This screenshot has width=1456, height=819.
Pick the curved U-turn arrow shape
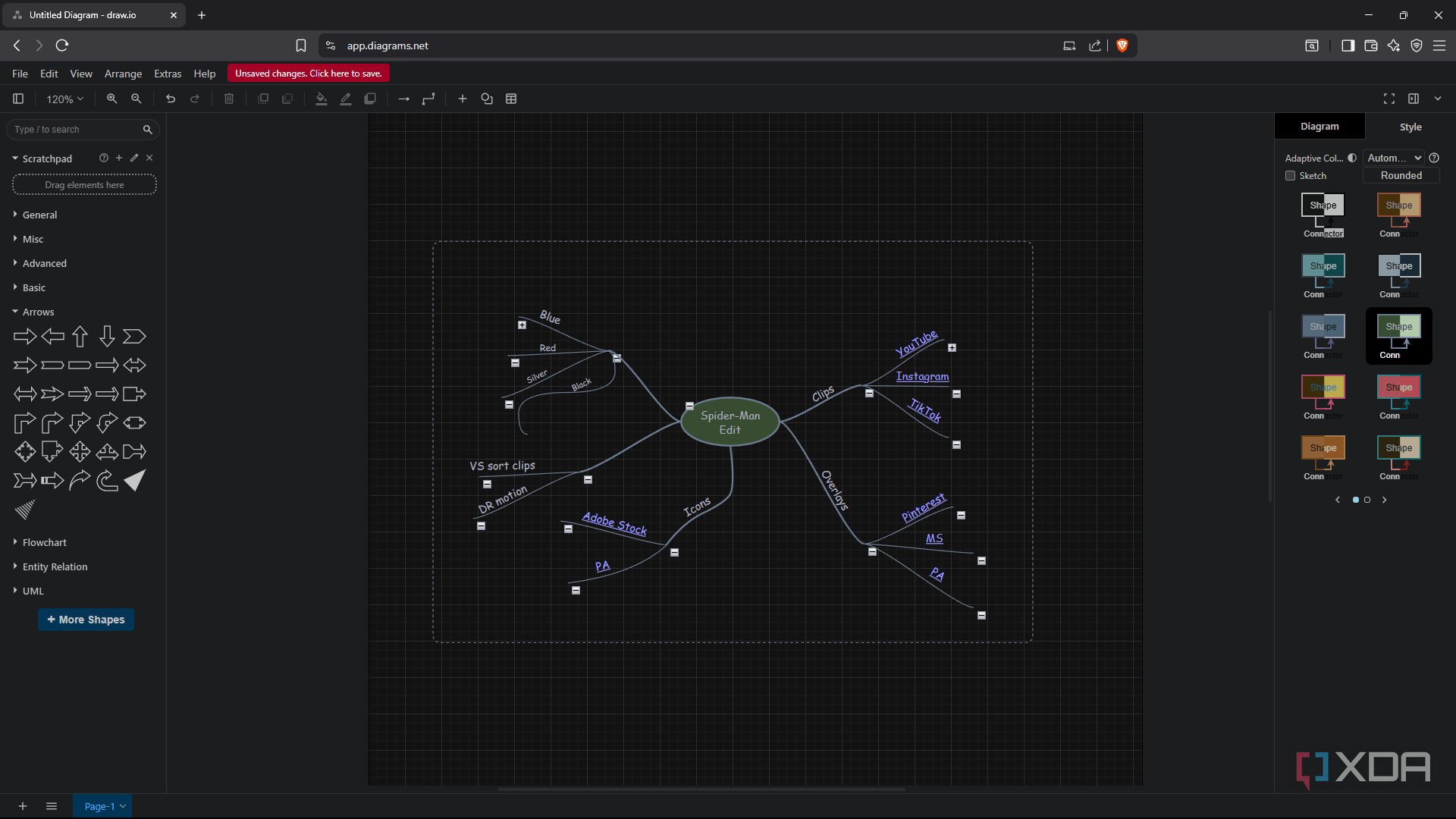(x=107, y=481)
